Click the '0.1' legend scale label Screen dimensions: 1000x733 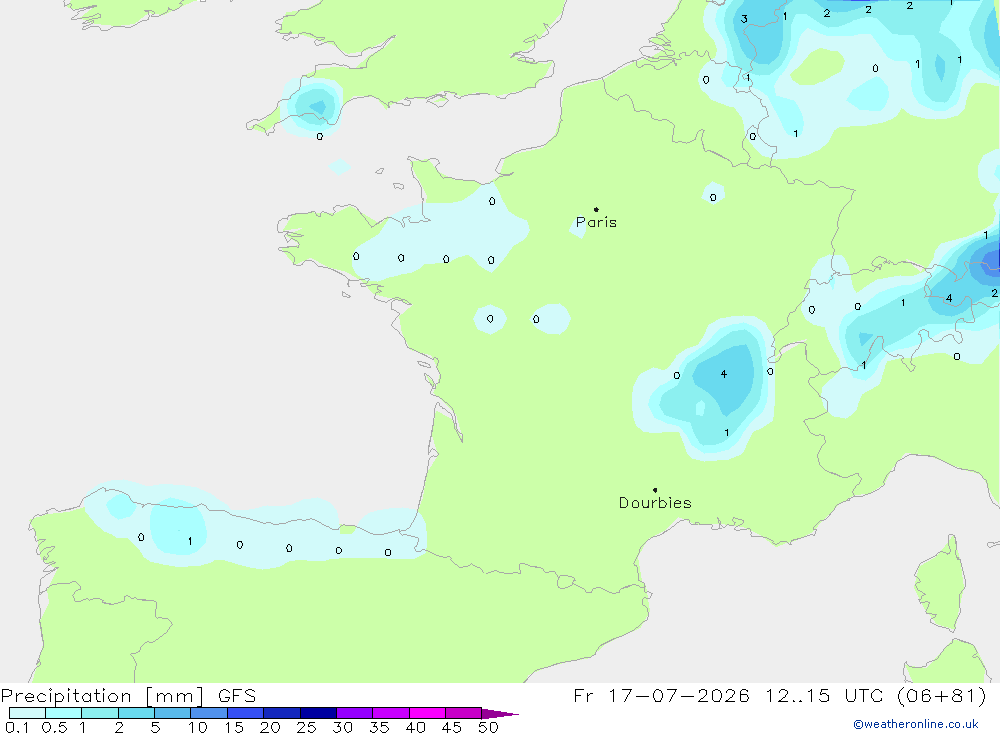click(x=17, y=727)
